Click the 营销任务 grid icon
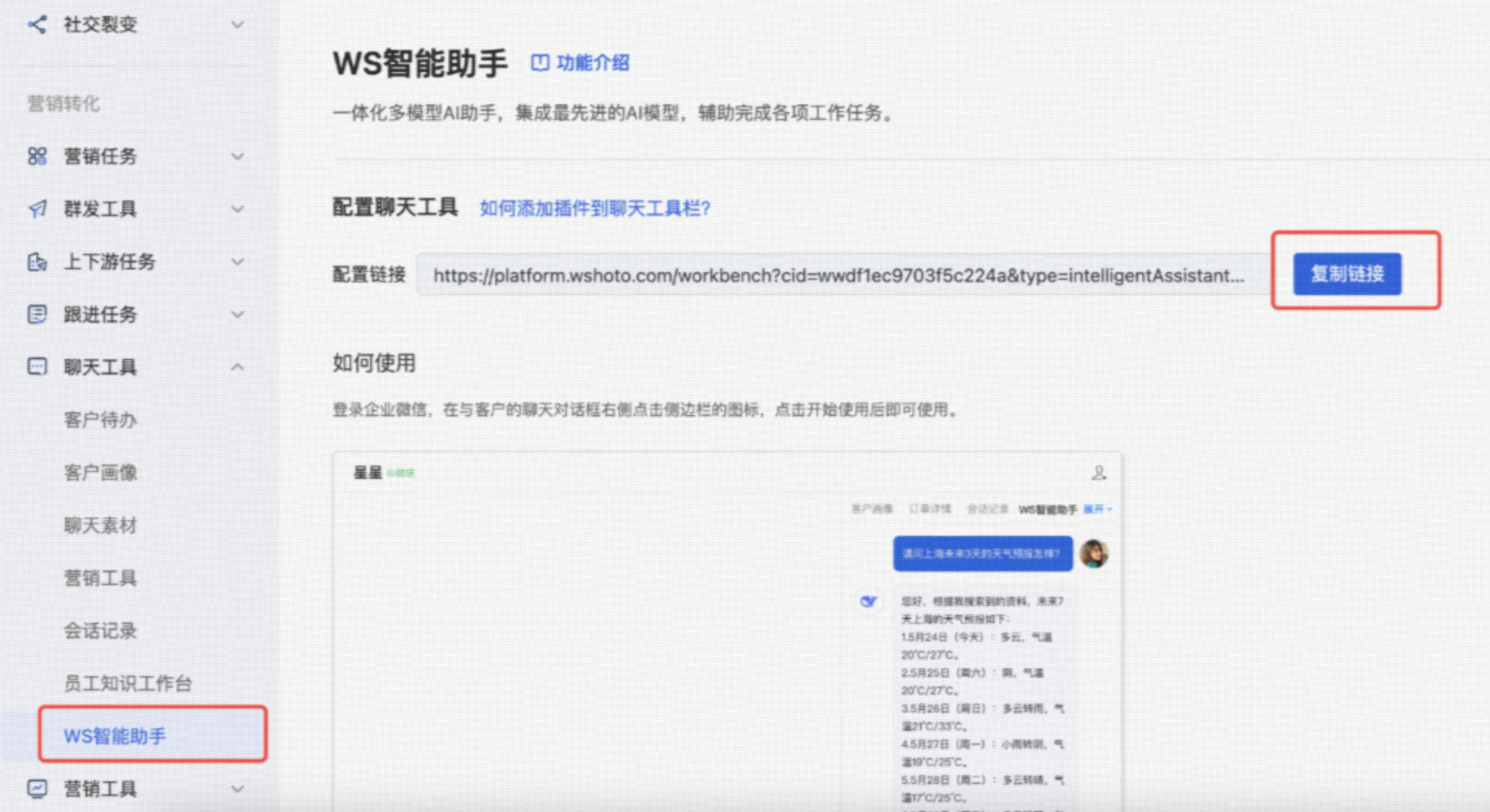 click(x=37, y=156)
